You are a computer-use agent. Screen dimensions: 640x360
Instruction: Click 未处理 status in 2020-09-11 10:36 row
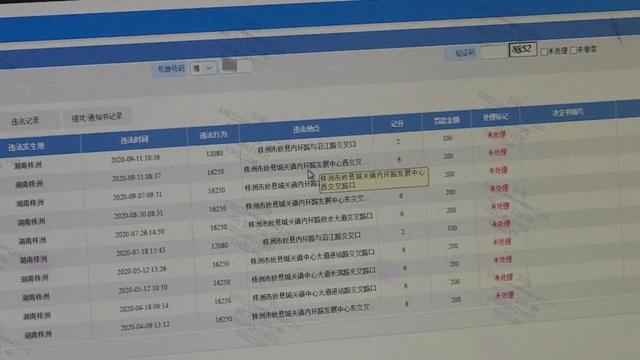[x=497, y=134]
